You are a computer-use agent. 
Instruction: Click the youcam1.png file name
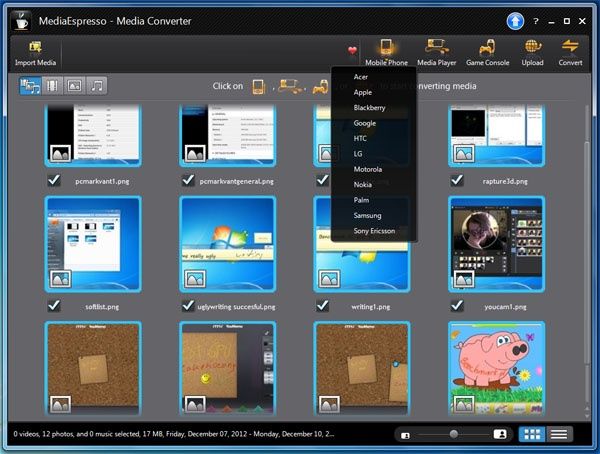[505, 307]
